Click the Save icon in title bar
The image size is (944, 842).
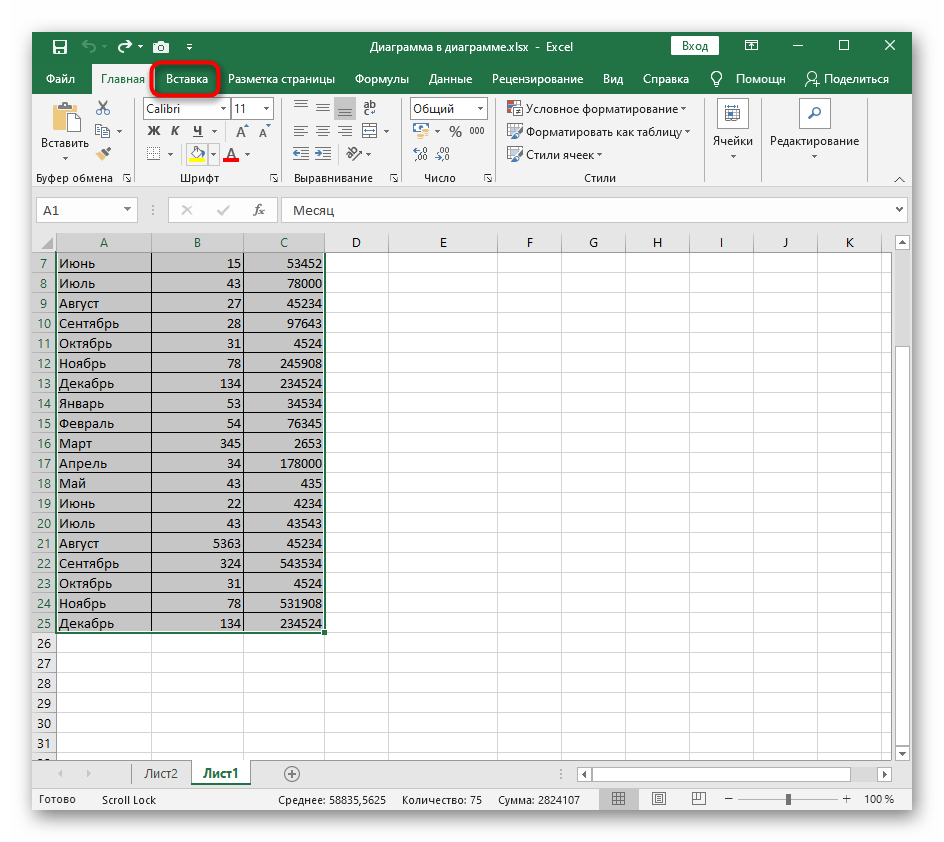(60, 46)
